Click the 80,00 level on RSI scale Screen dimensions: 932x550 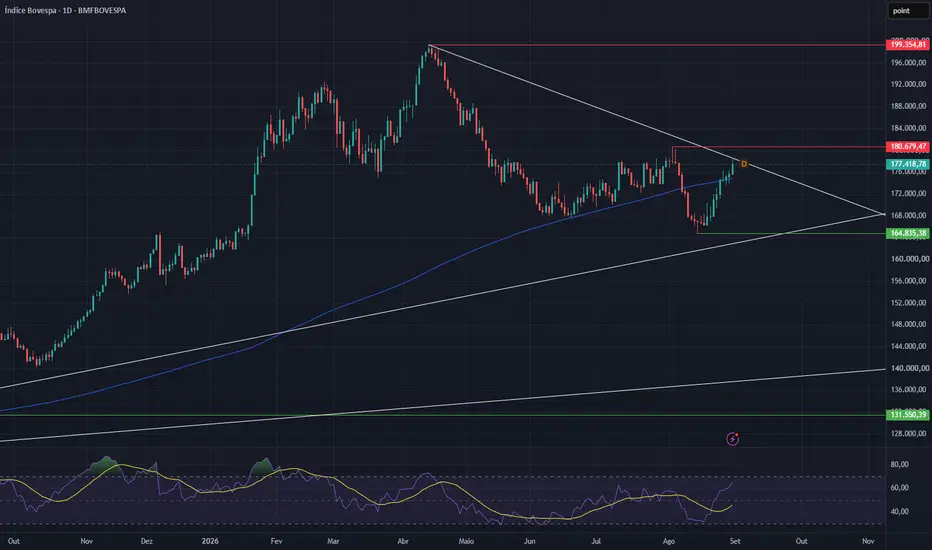pos(899,464)
